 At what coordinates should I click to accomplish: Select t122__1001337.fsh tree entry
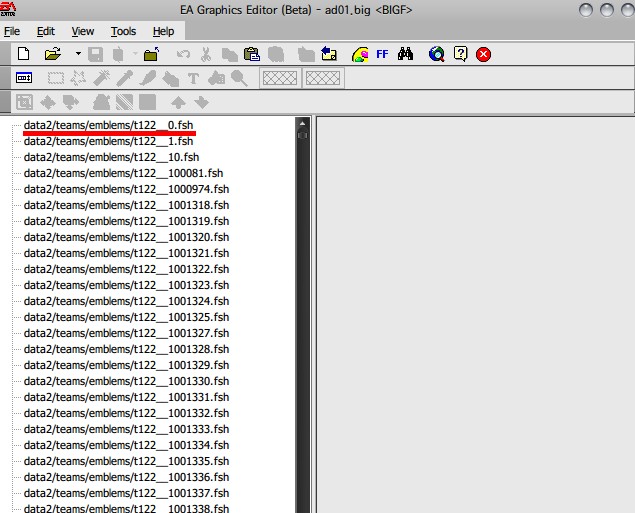[126, 493]
